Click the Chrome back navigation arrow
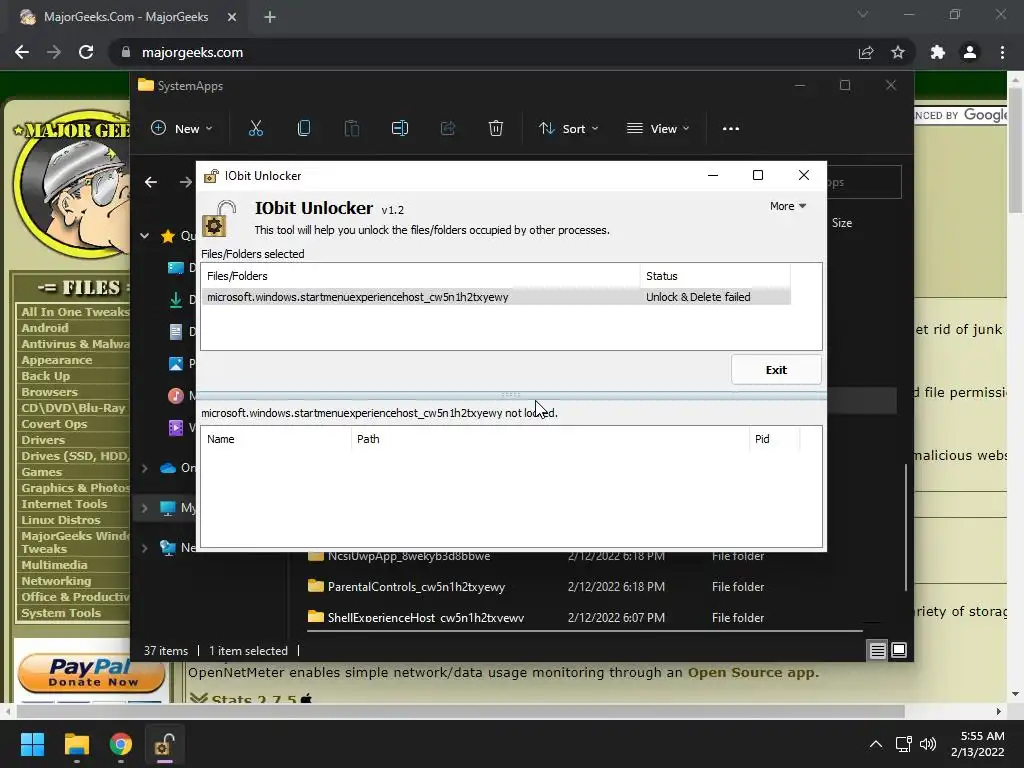This screenshot has width=1024, height=768. [22, 52]
